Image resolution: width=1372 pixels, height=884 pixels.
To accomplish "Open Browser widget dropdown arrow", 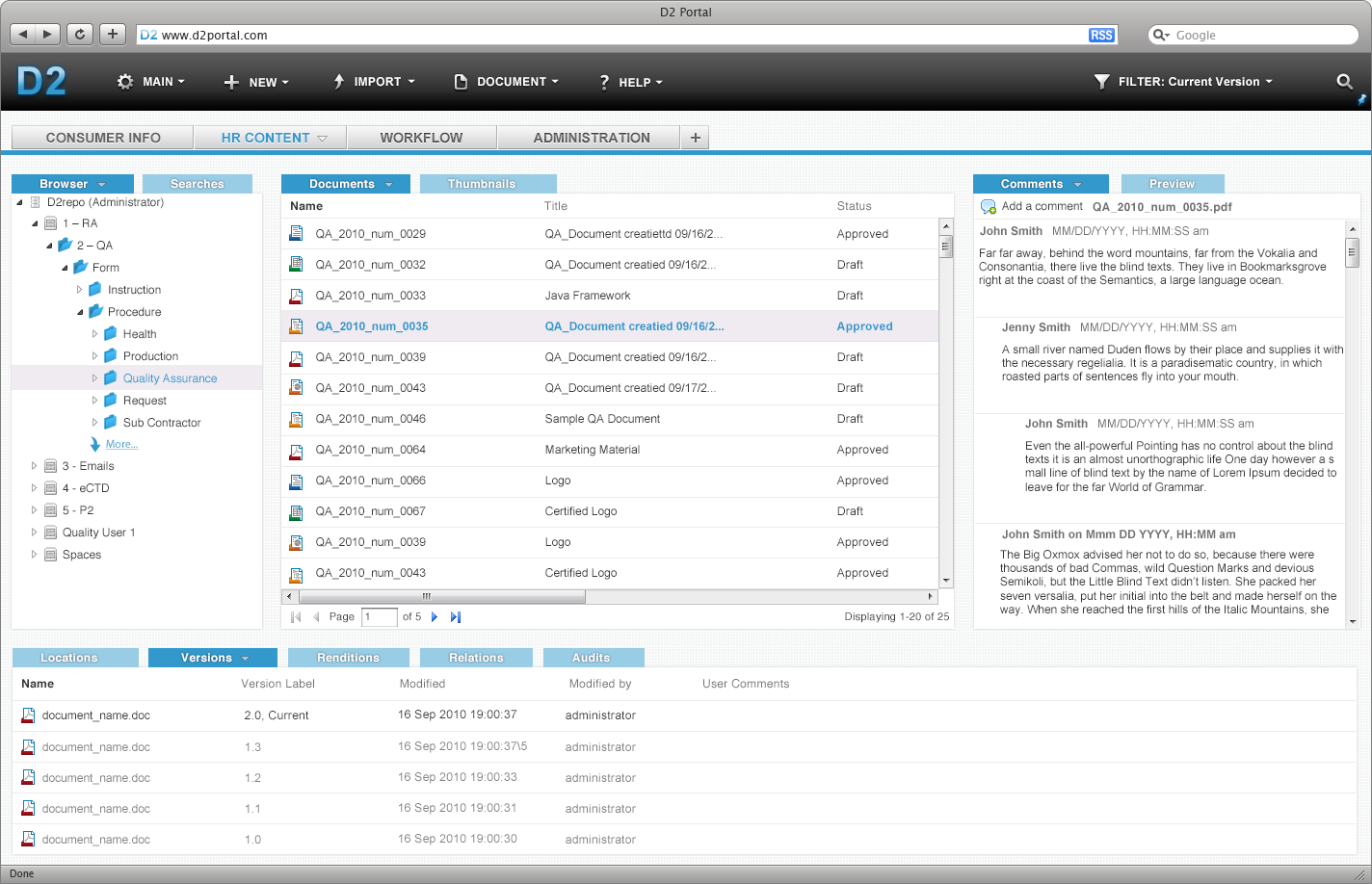I will coord(101,185).
